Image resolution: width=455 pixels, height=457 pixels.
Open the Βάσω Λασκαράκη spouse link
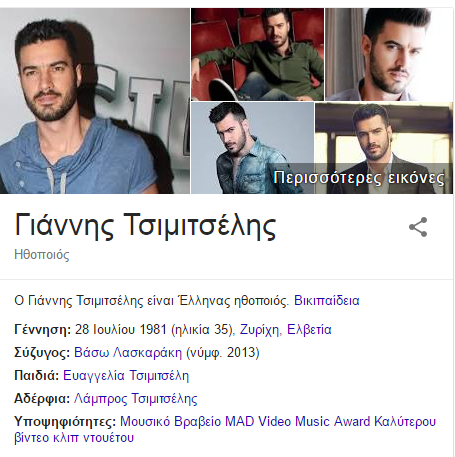pos(128,353)
